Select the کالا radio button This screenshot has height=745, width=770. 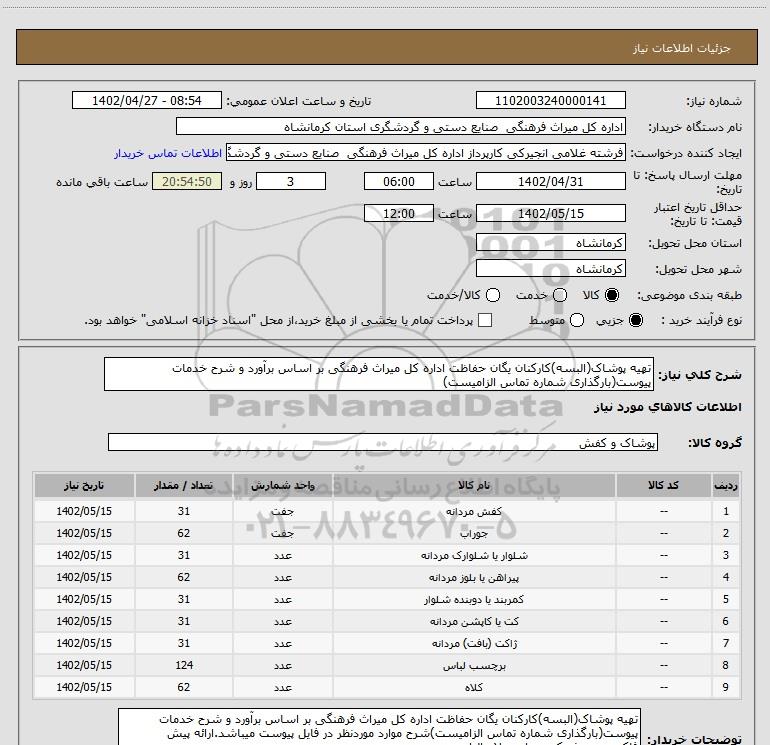pyautogui.click(x=612, y=295)
